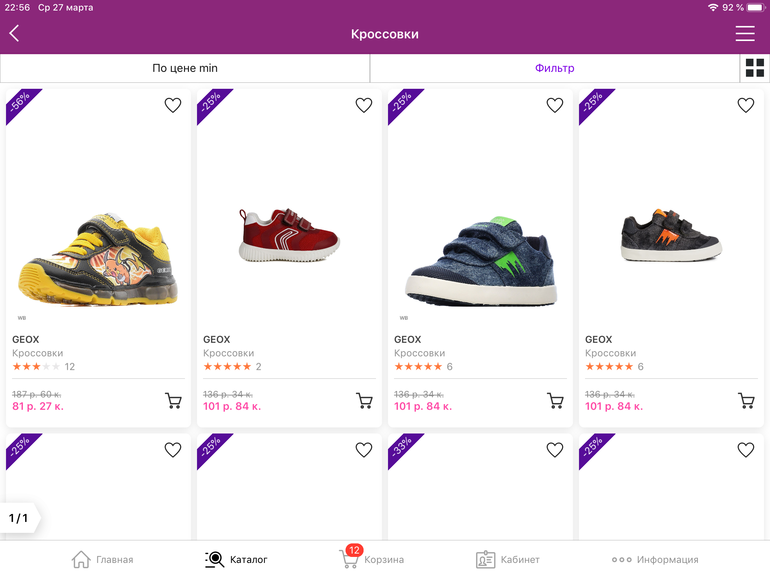Add the red GEOX sneaker to cart
This screenshot has width=770, height=578.
pos(364,401)
